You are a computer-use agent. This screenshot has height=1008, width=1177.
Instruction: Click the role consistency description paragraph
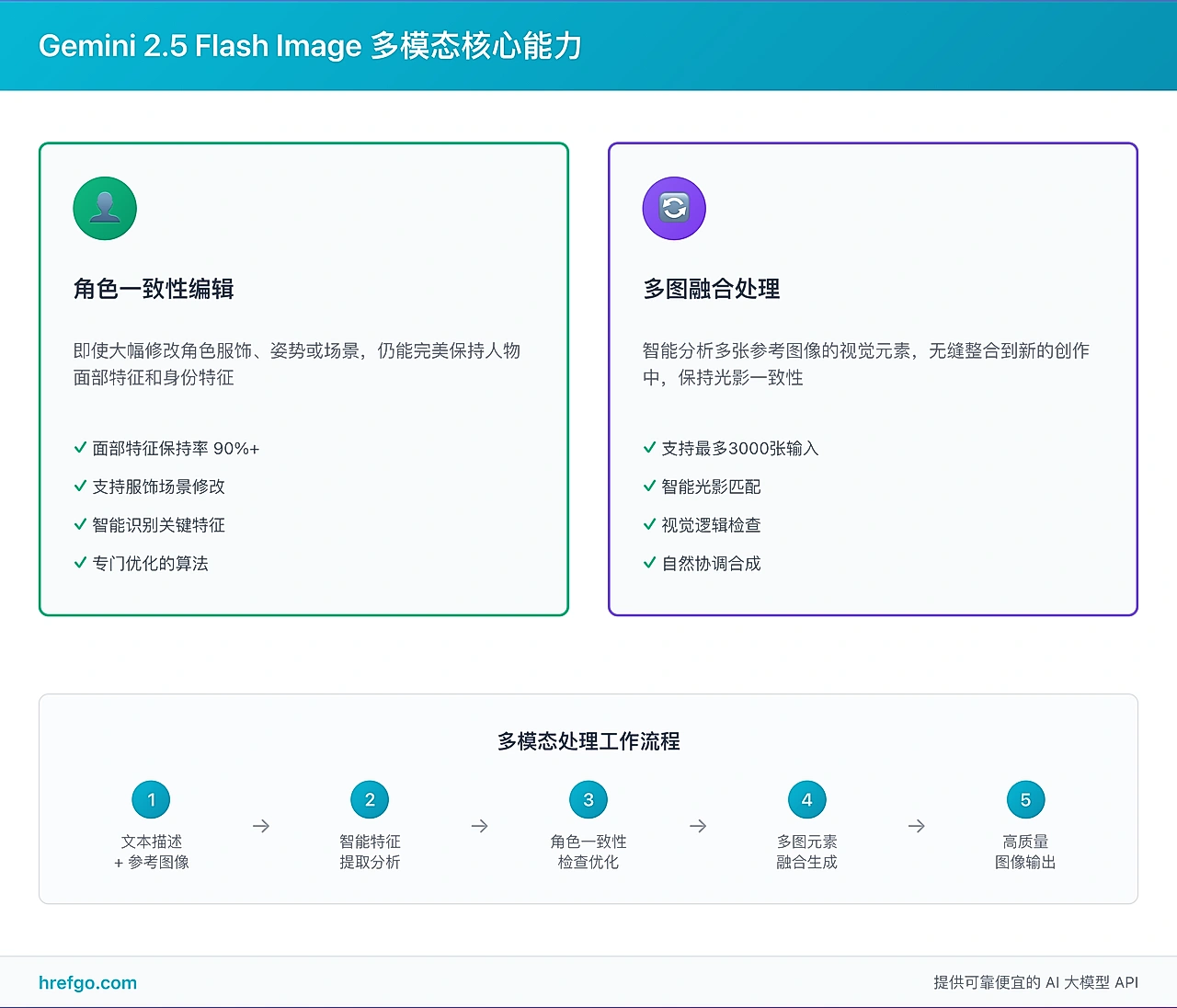point(297,364)
